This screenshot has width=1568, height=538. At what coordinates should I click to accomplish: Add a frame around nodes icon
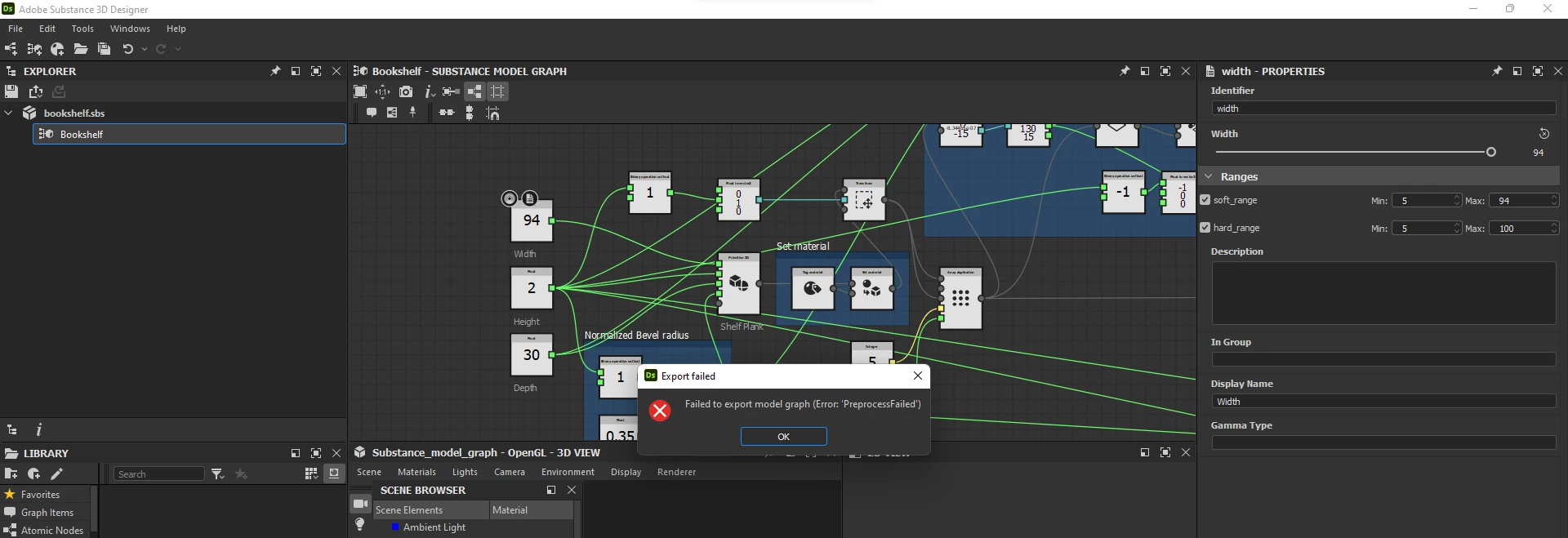pyautogui.click(x=392, y=113)
